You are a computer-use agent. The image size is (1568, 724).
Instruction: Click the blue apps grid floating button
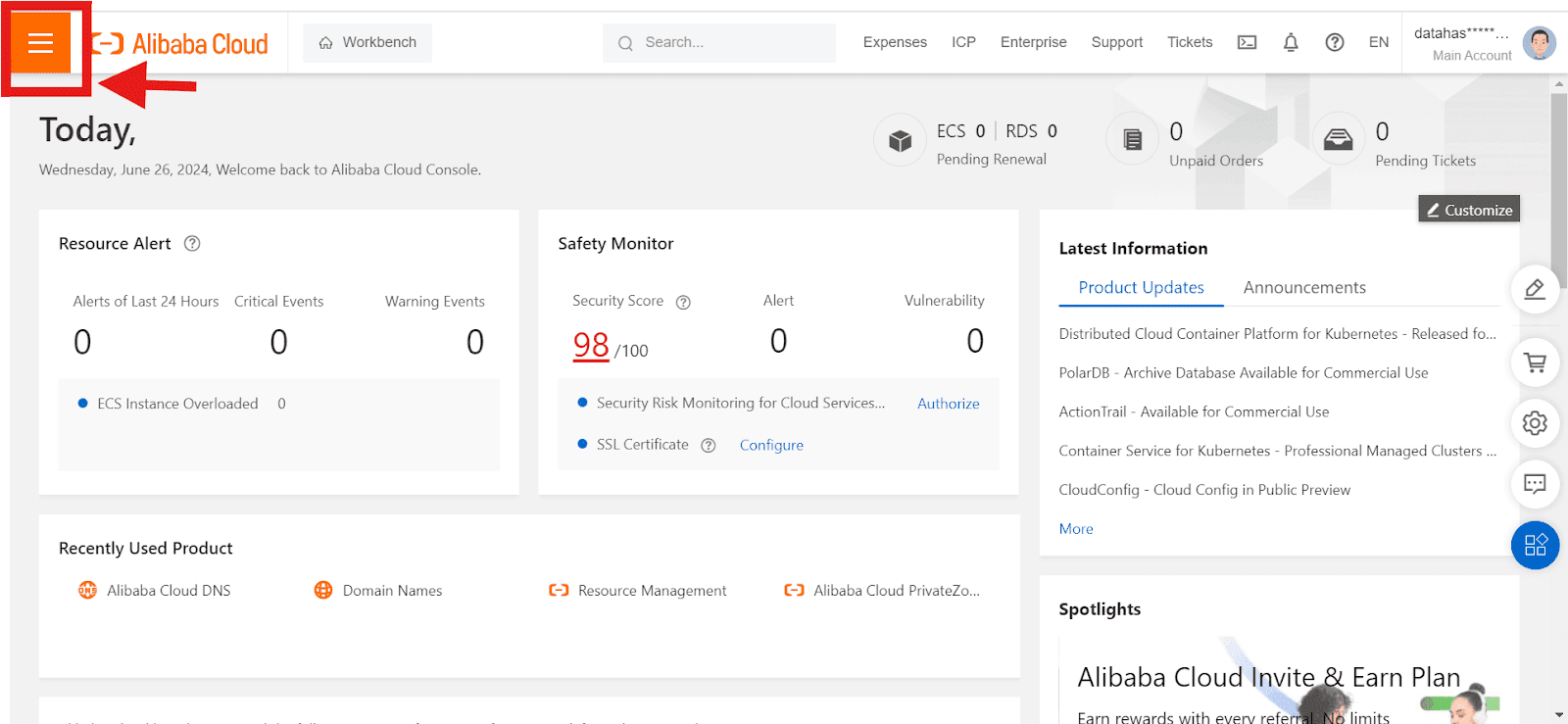click(1535, 545)
